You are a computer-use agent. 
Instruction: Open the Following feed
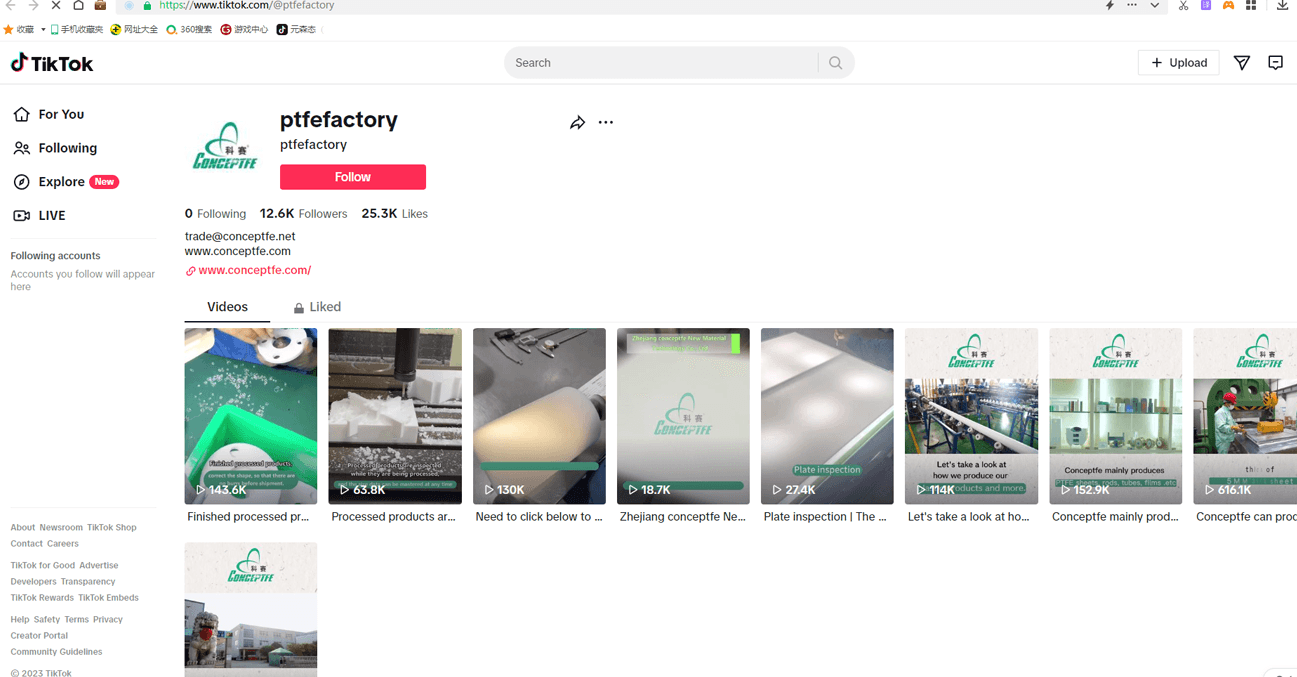click(x=55, y=148)
